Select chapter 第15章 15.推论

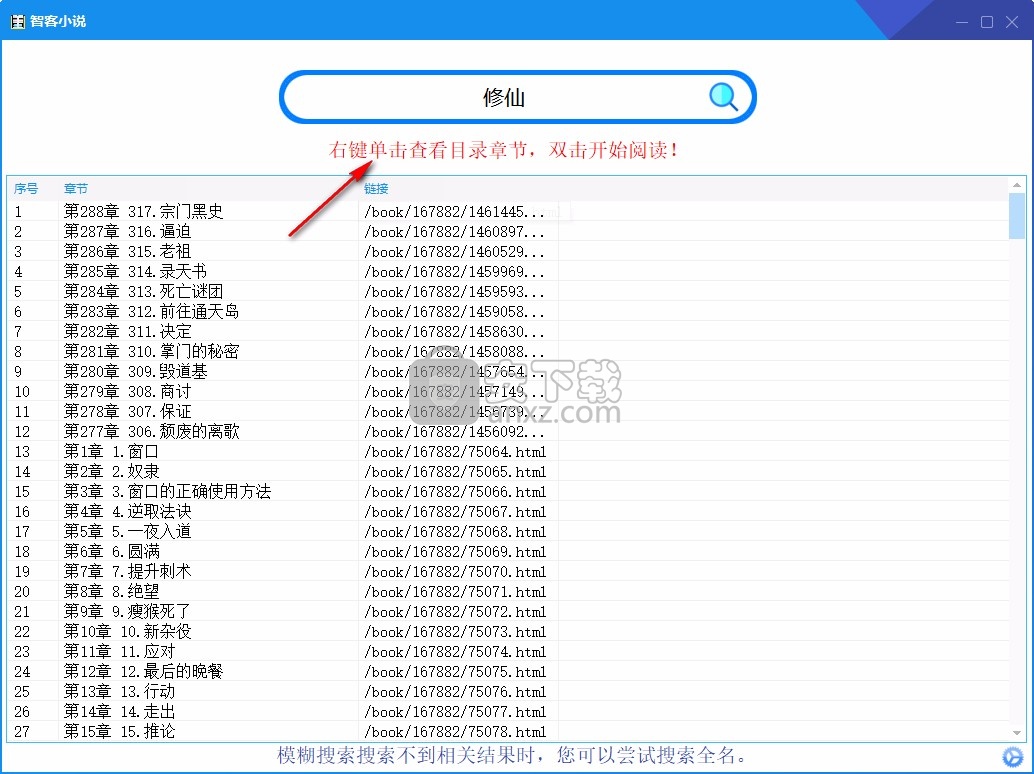coord(119,731)
